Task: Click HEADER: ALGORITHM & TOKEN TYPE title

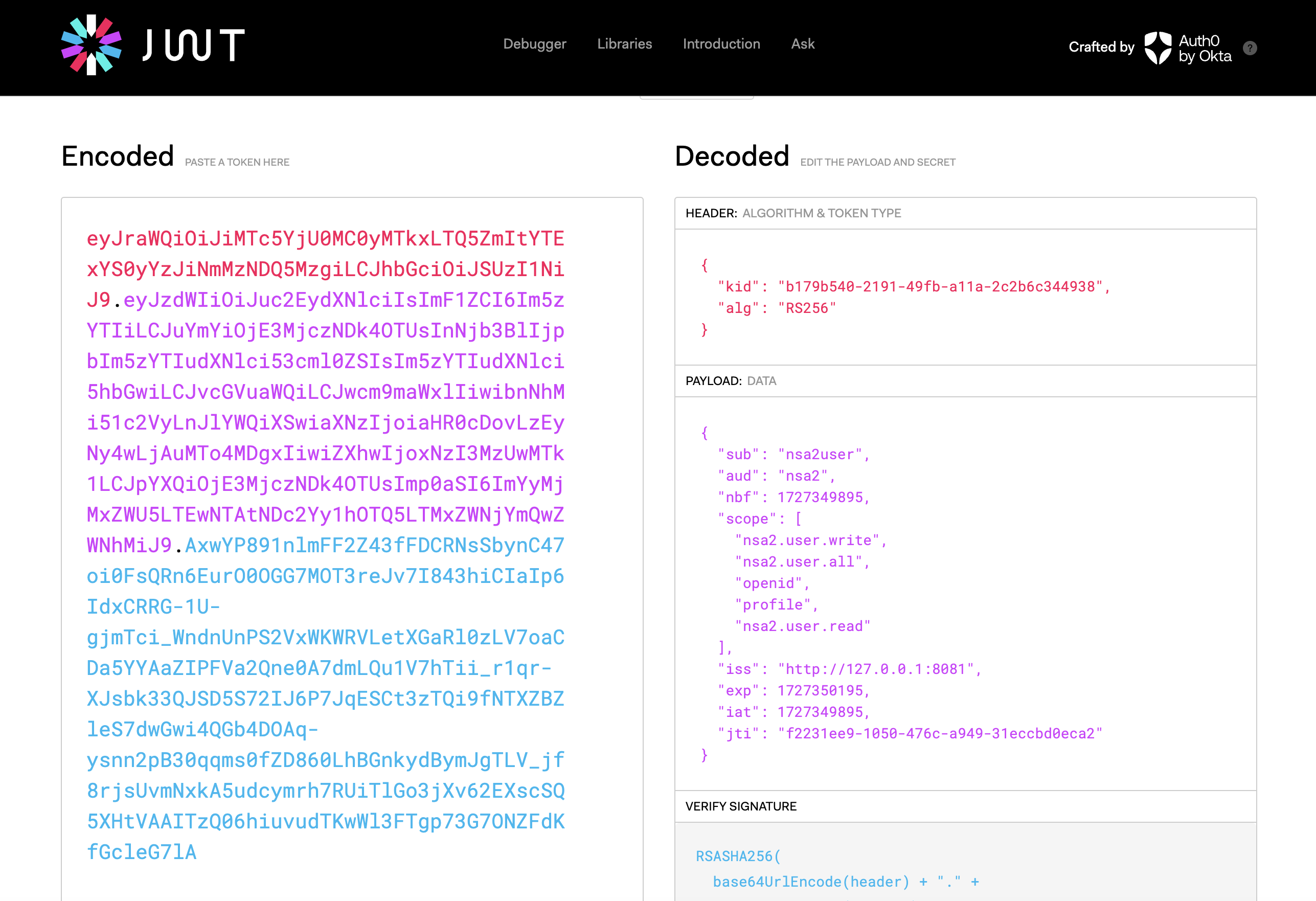Action: pyautogui.click(x=793, y=214)
